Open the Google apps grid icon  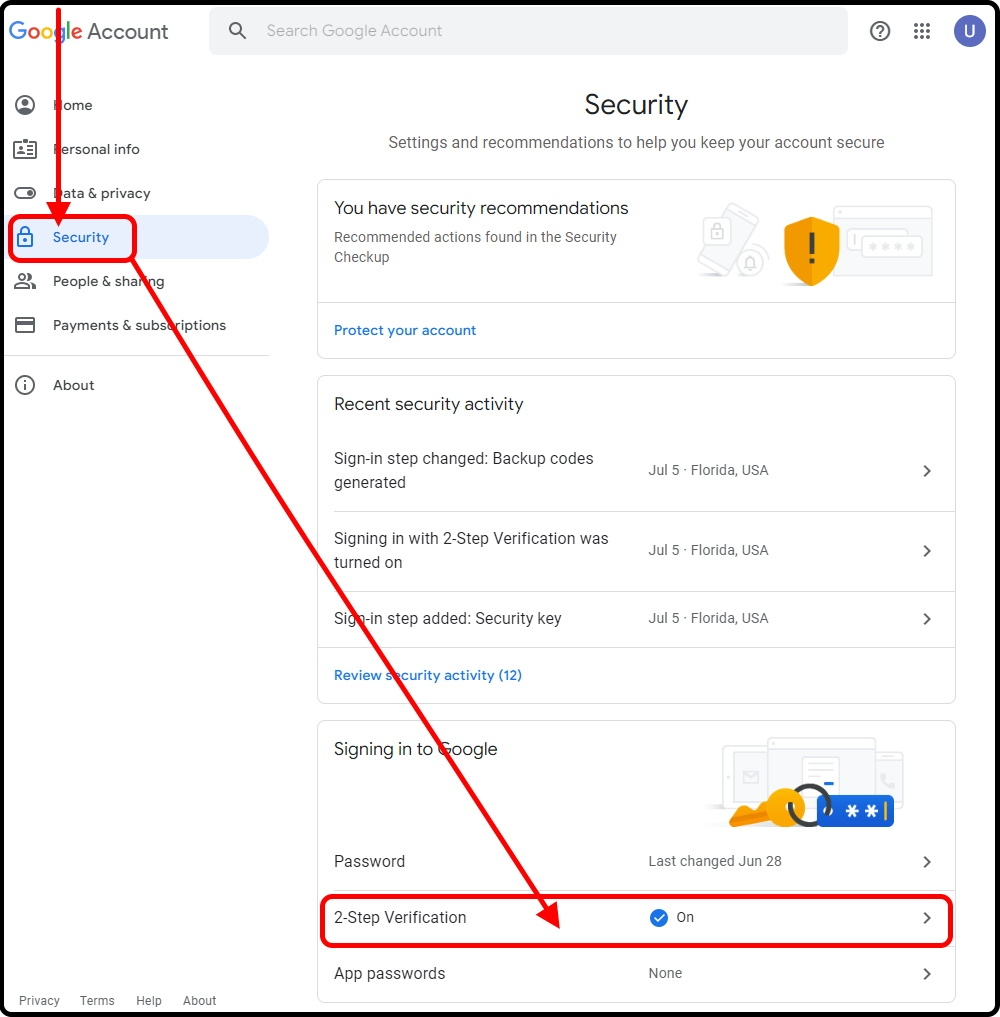(922, 31)
